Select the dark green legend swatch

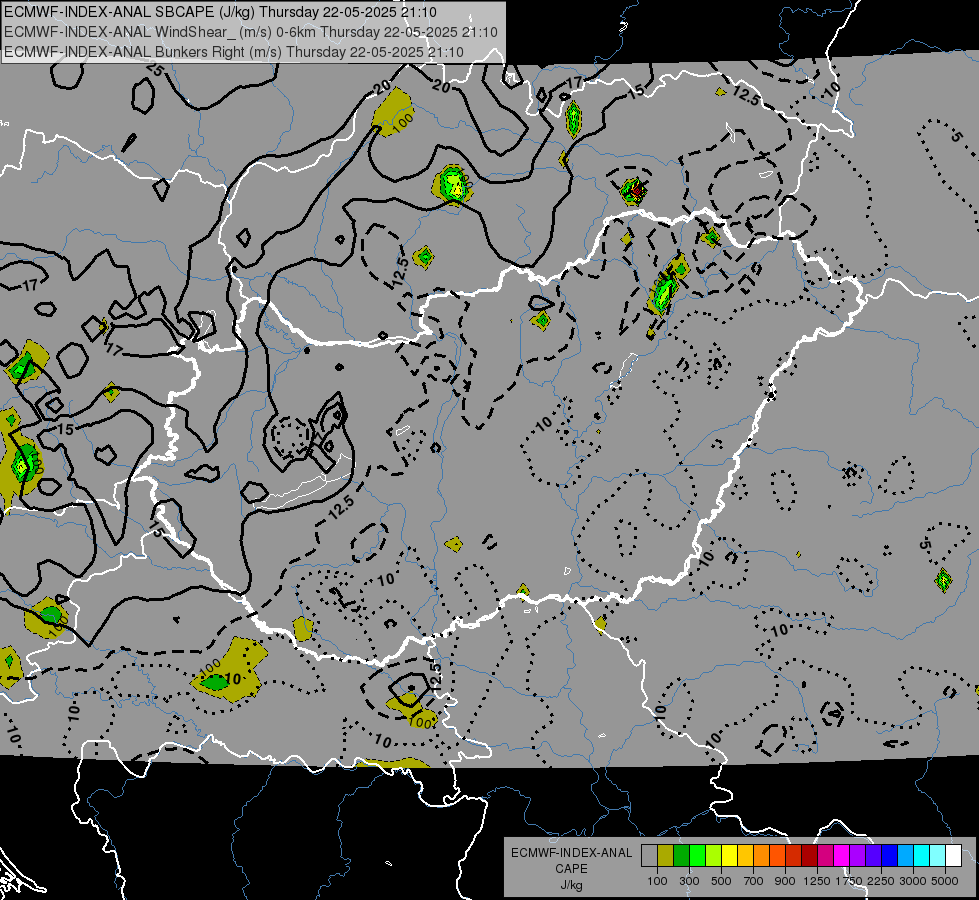click(x=681, y=856)
